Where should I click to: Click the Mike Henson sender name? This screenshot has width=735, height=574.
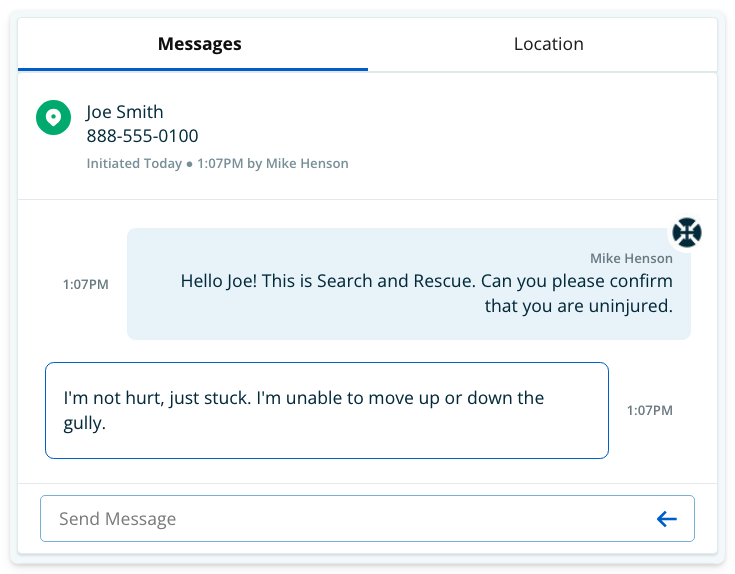631,258
